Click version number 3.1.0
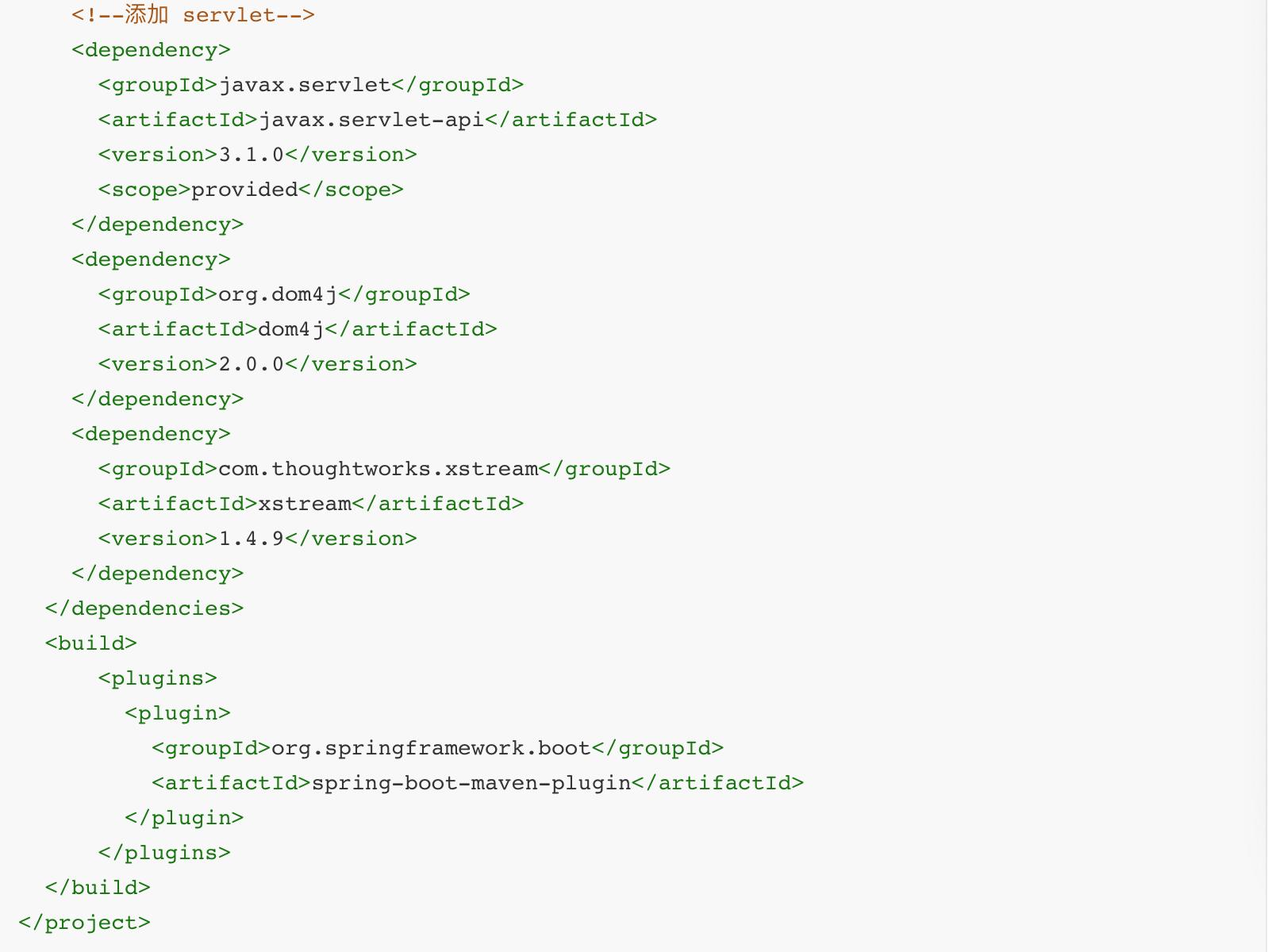1268x952 pixels. click(x=251, y=155)
